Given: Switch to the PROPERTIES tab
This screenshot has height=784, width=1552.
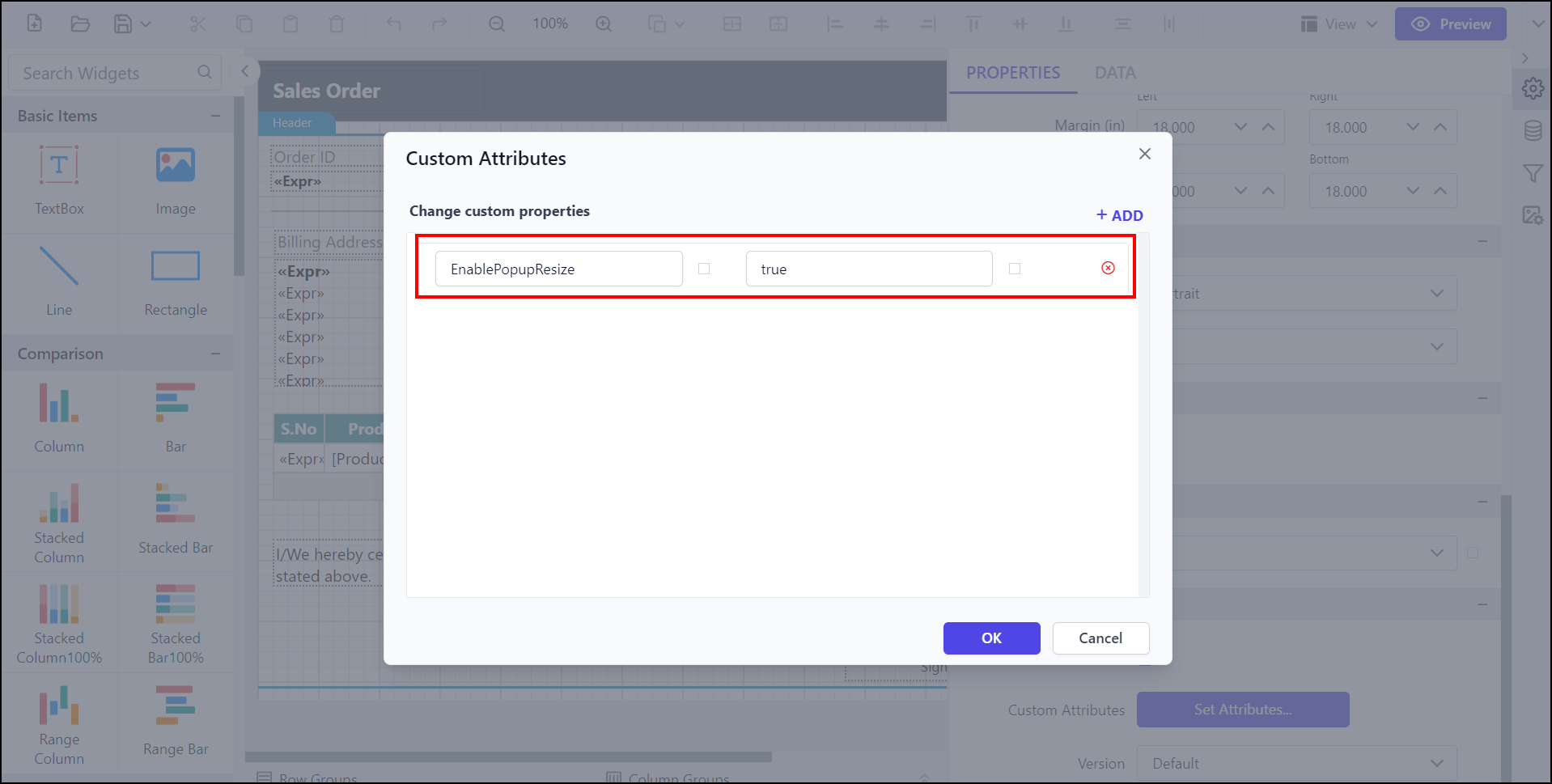Looking at the screenshot, I should pyautogui.click(x=1012, y=72).
